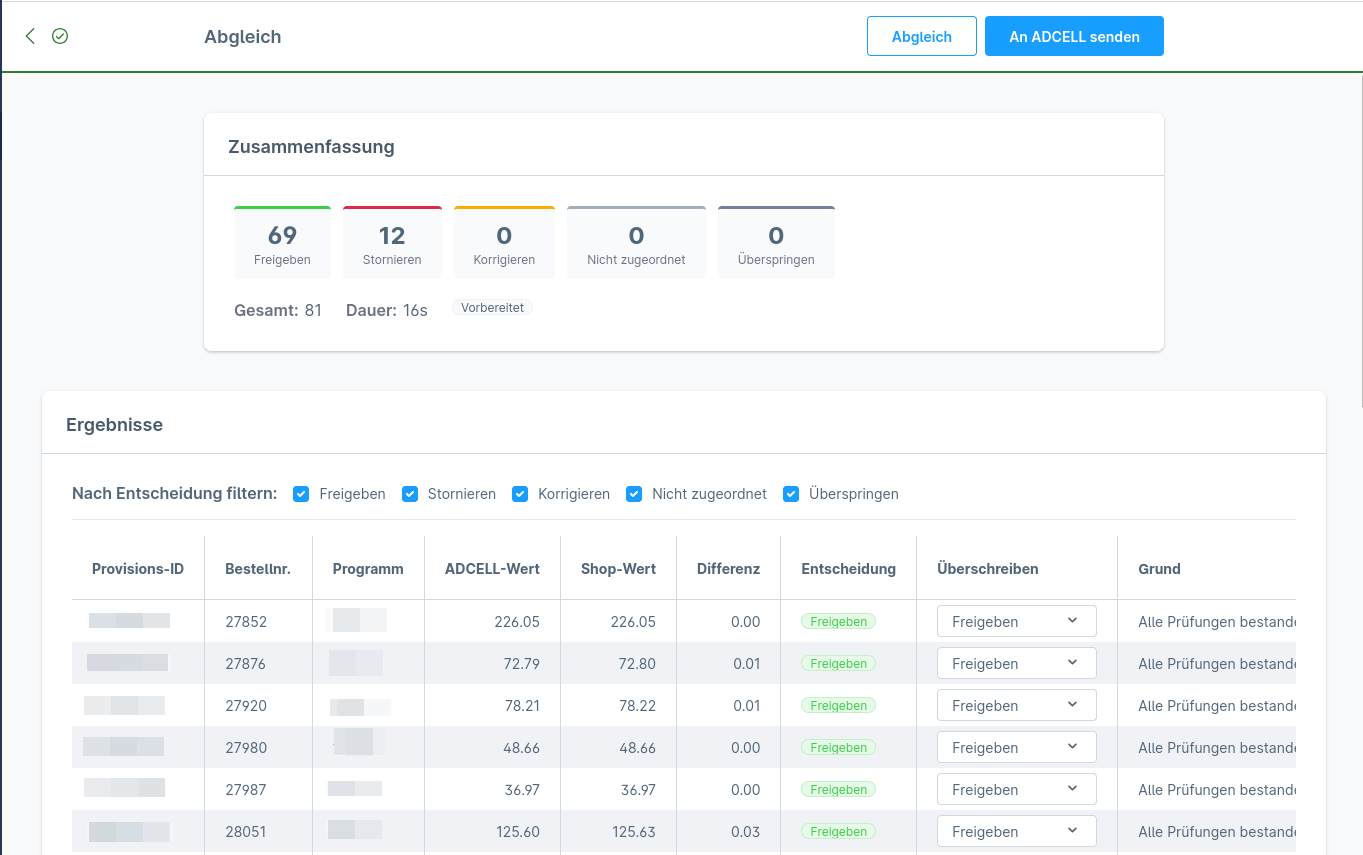The image size is (1363, 855).
Task: Select the 69 Freigeben summary card
Action: pos(282,242)
